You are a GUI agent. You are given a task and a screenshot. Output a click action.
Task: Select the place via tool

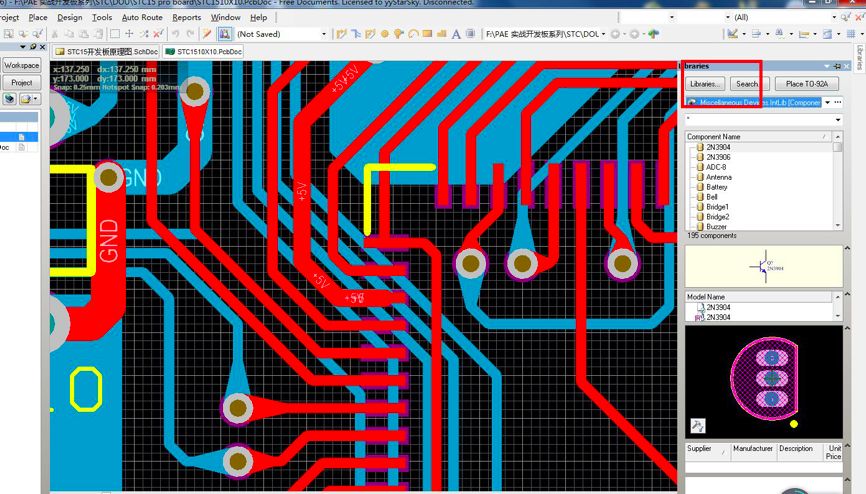[398, 34]
